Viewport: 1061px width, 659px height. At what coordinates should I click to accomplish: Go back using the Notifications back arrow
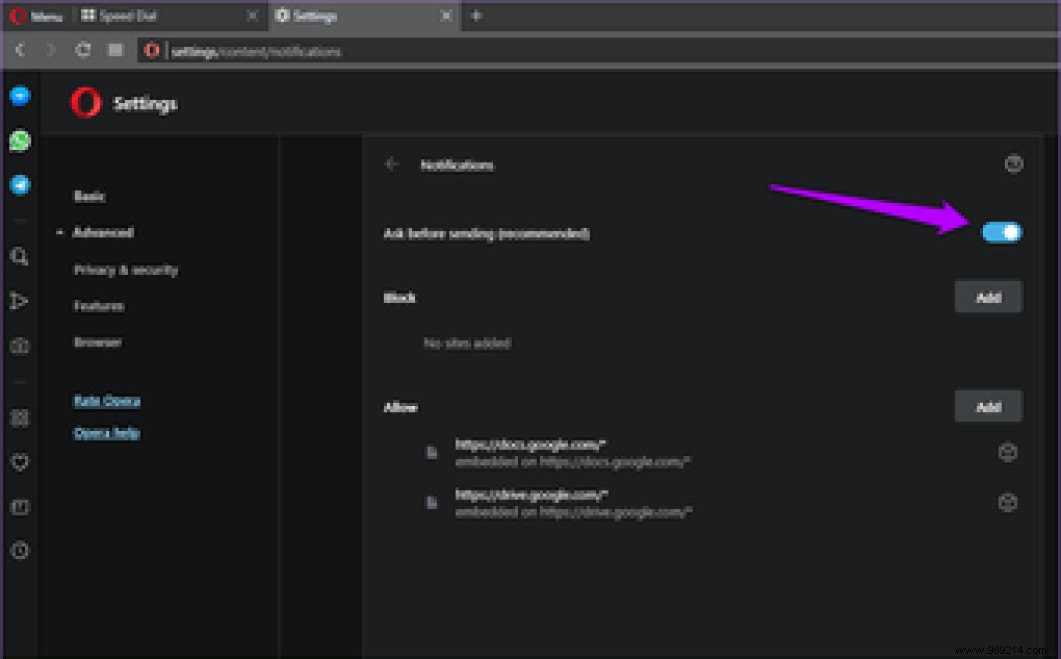[x=392, y=165]
